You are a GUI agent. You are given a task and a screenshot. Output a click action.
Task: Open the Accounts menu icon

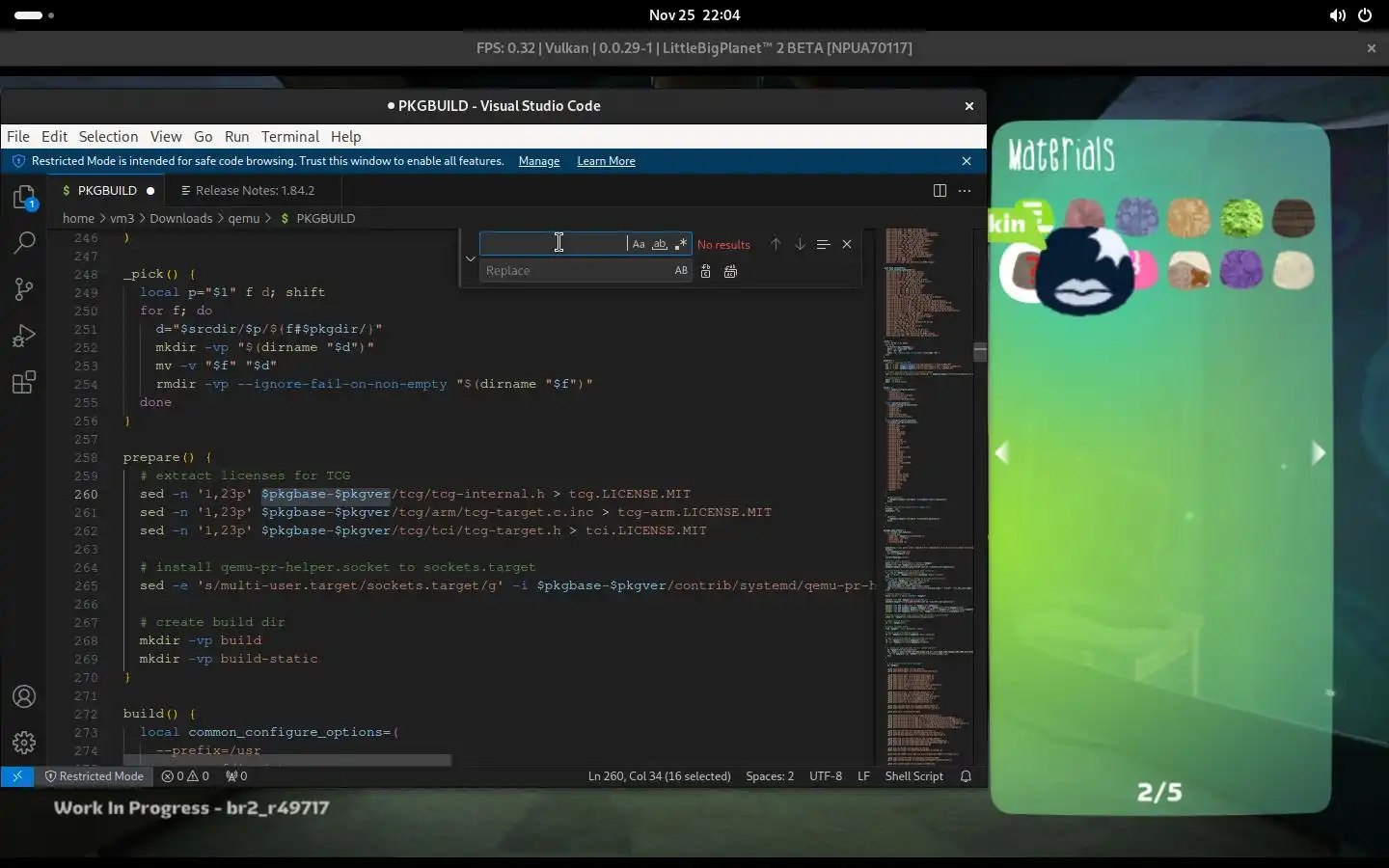click(x=24, y=696)
